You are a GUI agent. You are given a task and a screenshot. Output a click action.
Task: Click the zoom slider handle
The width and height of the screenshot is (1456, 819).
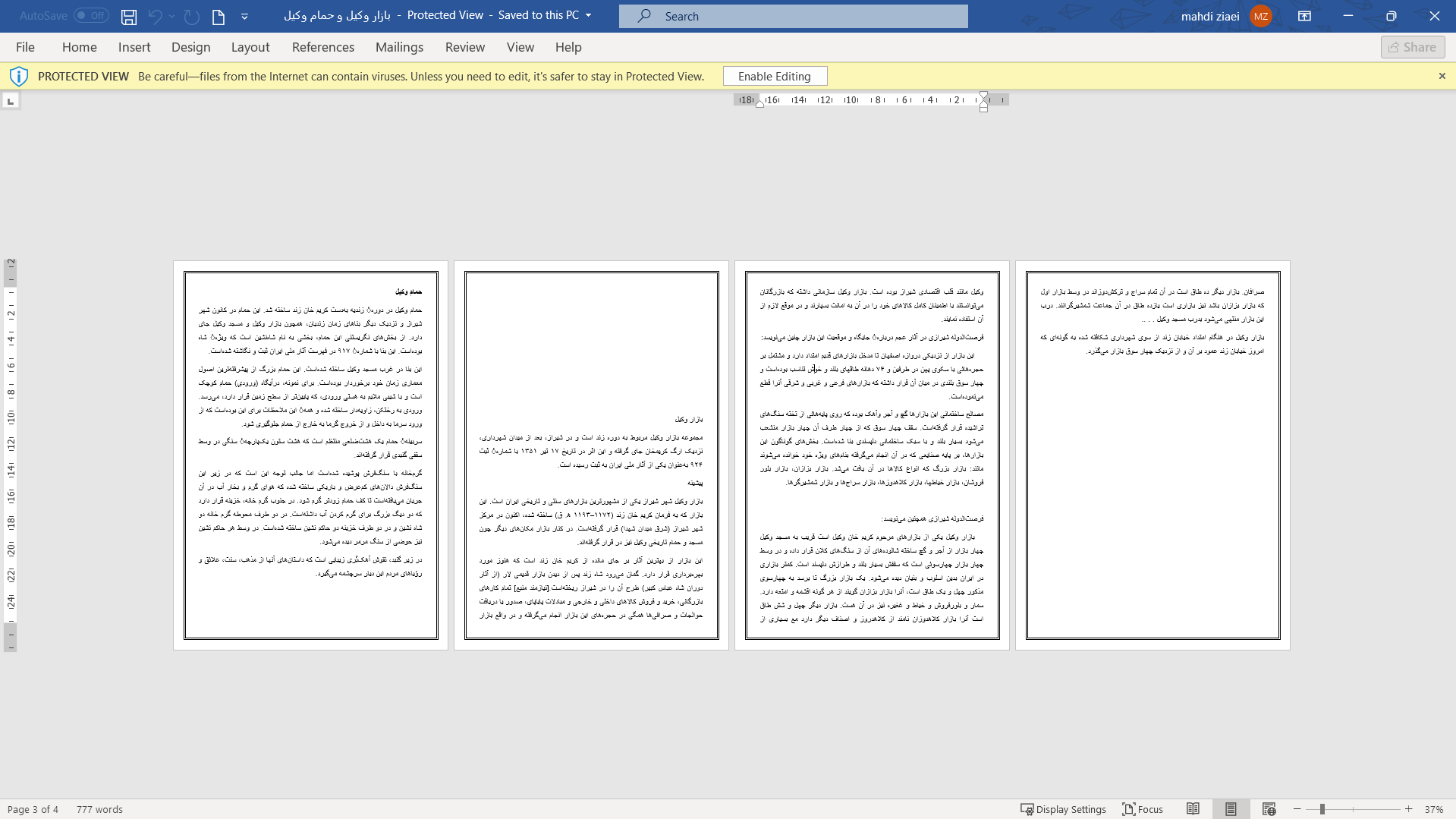tap(1322, 809)
